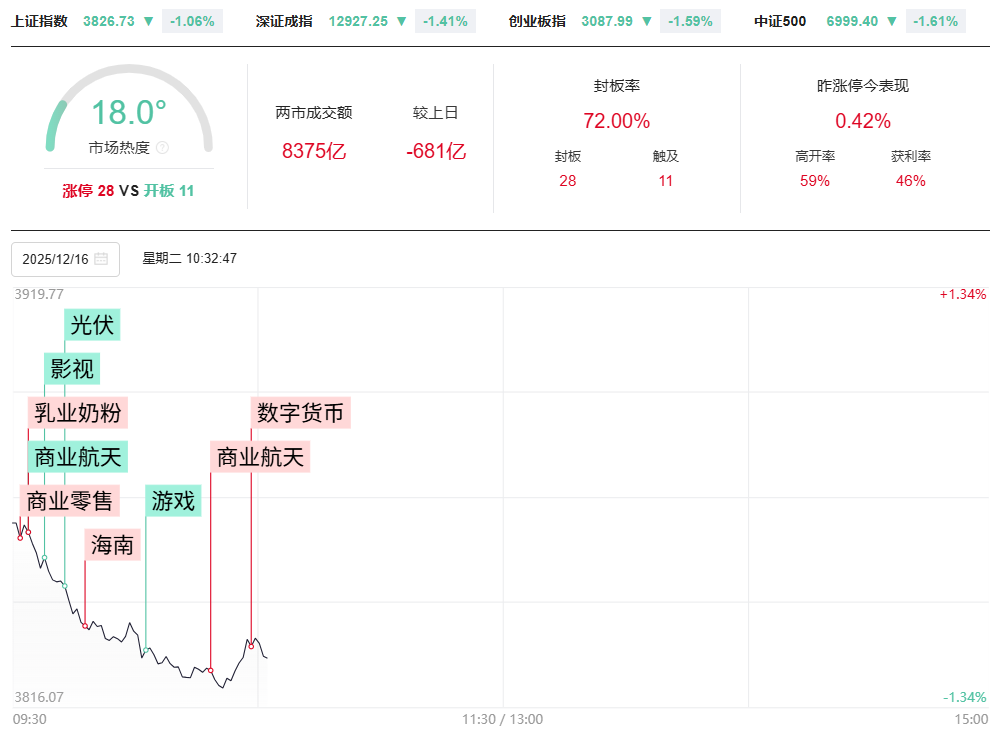The image size is (1001, 735).
Task: Open the 乳业奶粉 sector tag
Action: (x=78, y=412)
